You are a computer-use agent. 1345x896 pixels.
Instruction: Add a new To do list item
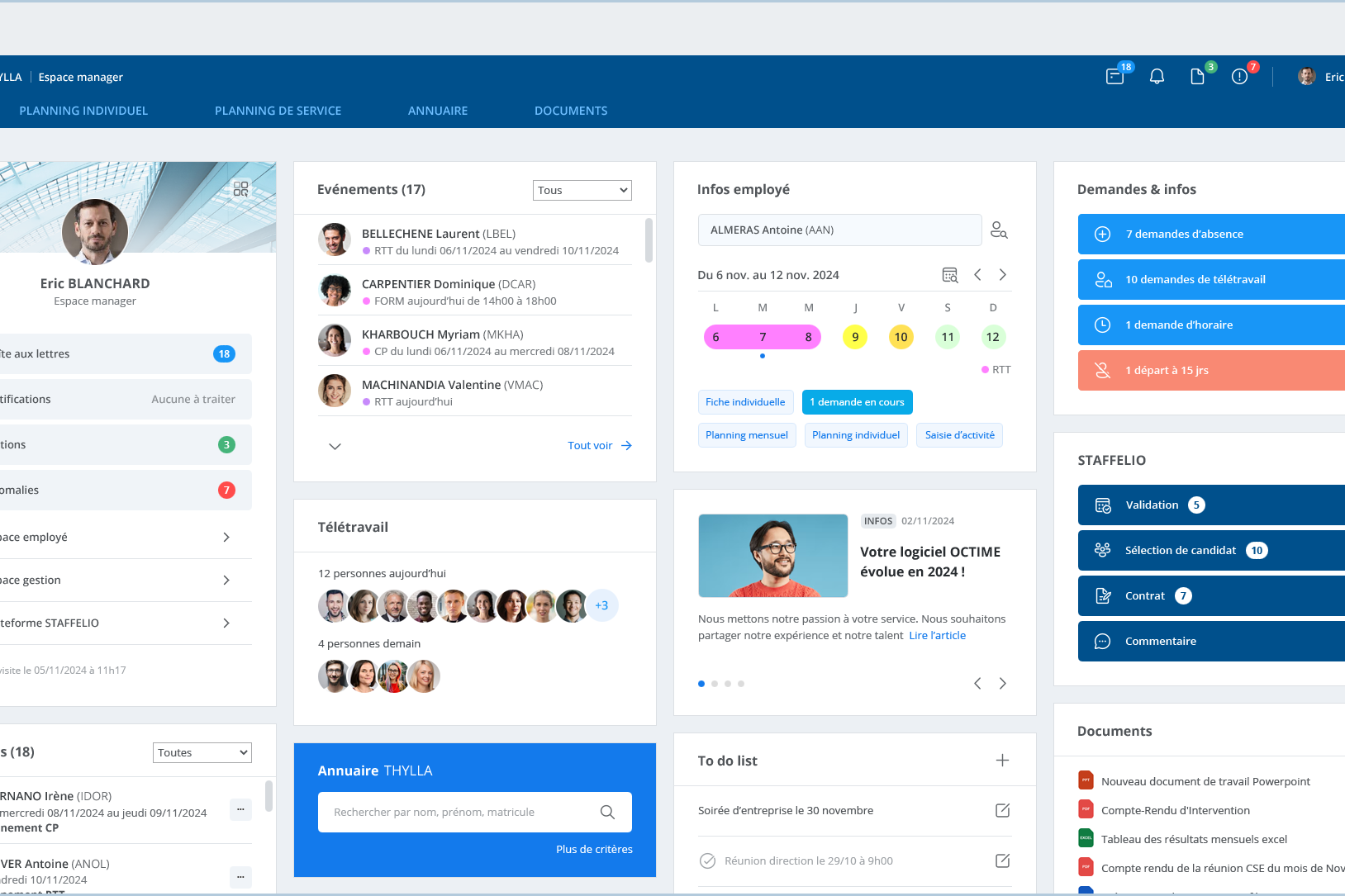(x=1002, y=761)
